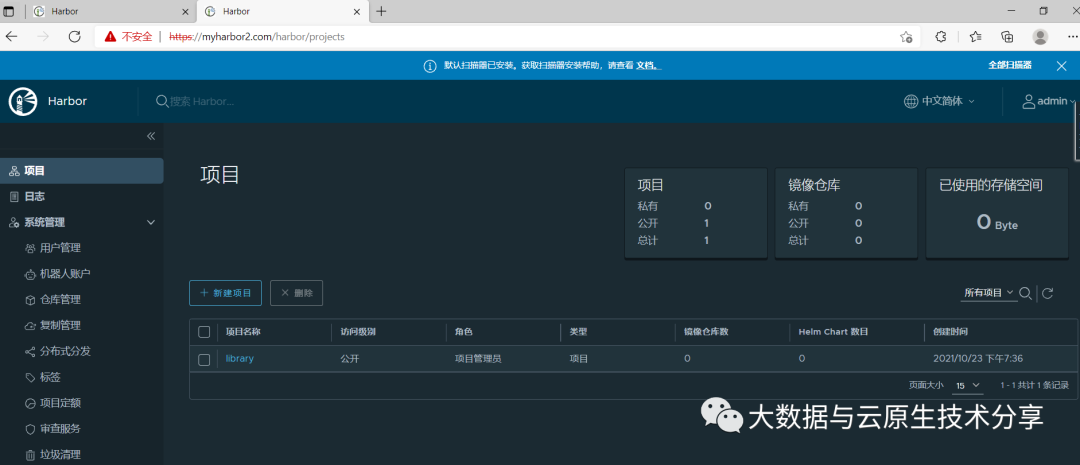Click the browser address bar URL
Screen dimensions: 1080x465
tap(257, 37)
